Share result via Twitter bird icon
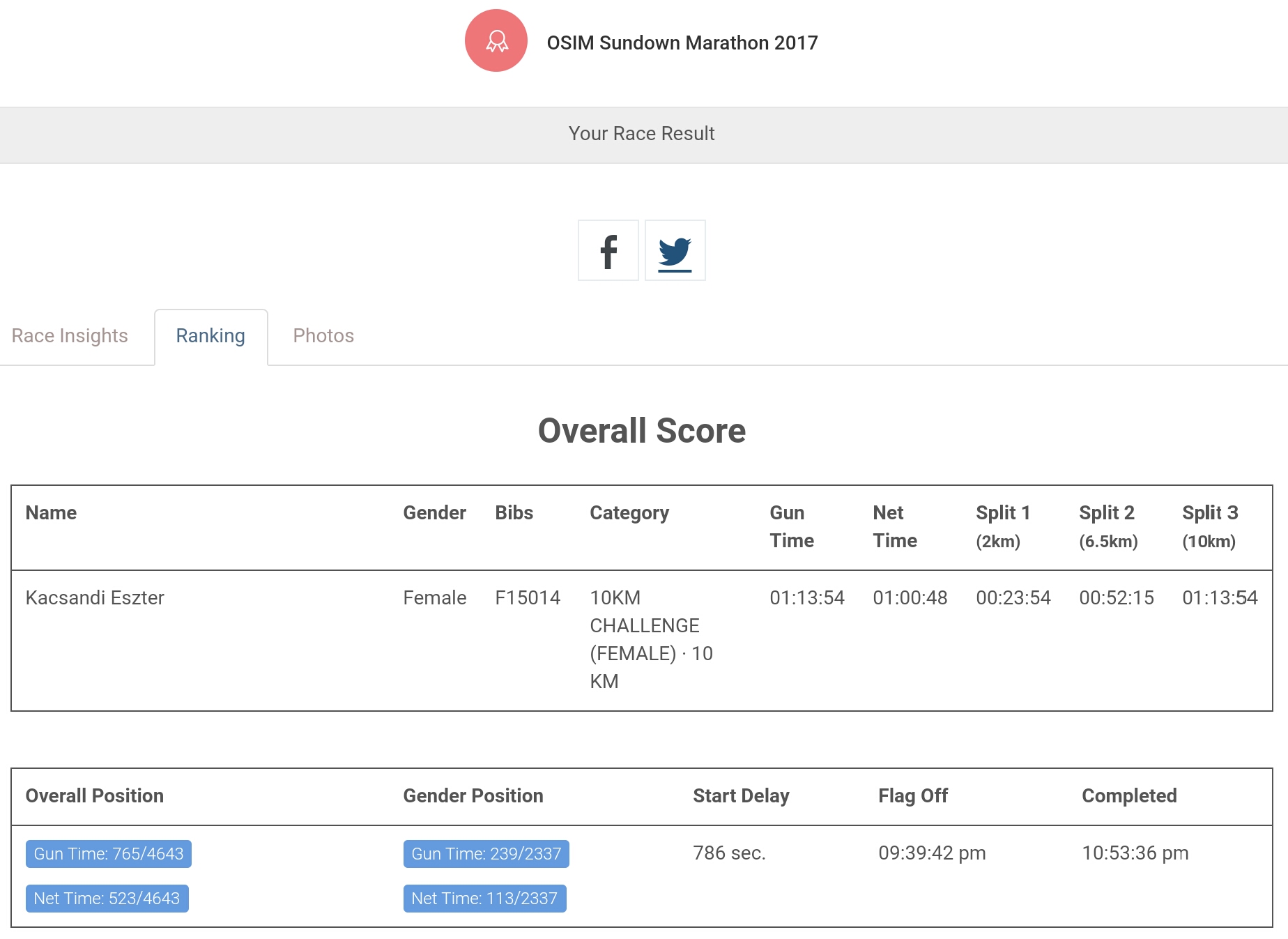 675,250
